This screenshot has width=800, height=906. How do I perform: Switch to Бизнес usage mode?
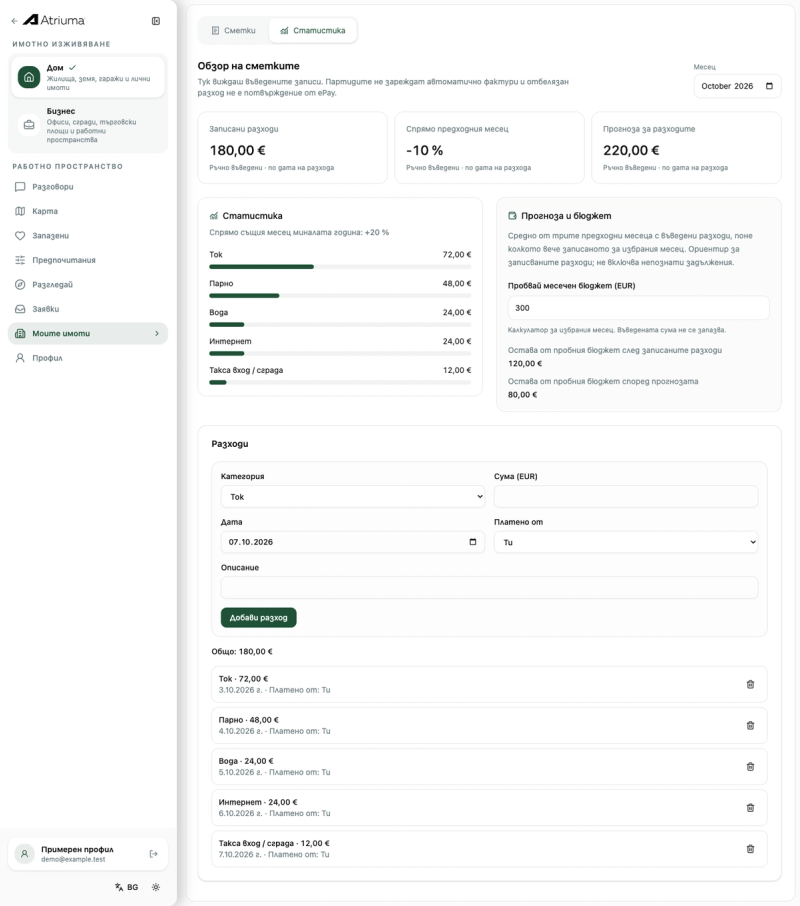point(88,125)
